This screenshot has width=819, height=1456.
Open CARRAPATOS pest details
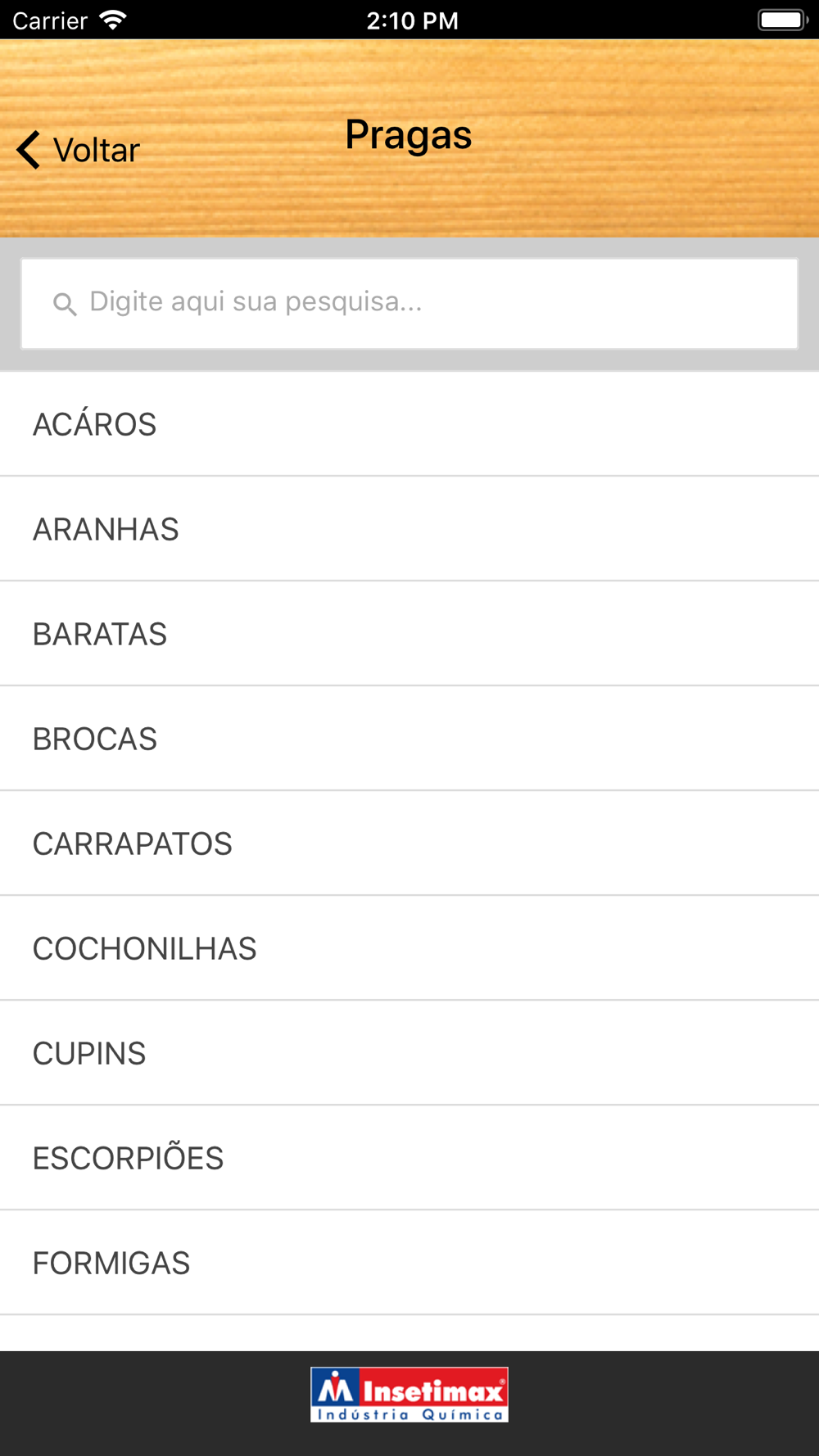click(409, 843)
